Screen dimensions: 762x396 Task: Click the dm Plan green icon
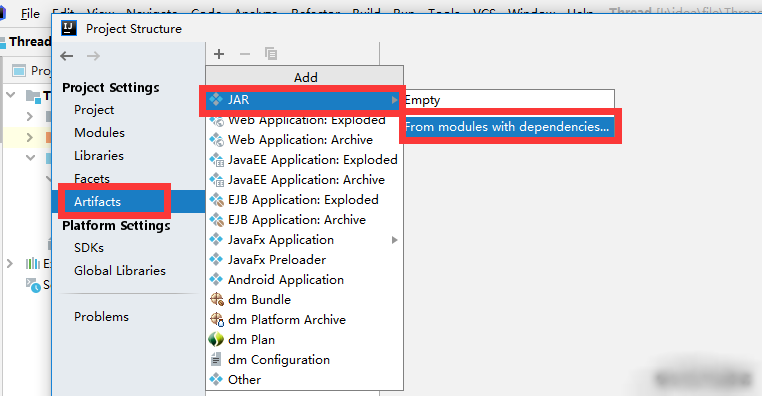216,339
